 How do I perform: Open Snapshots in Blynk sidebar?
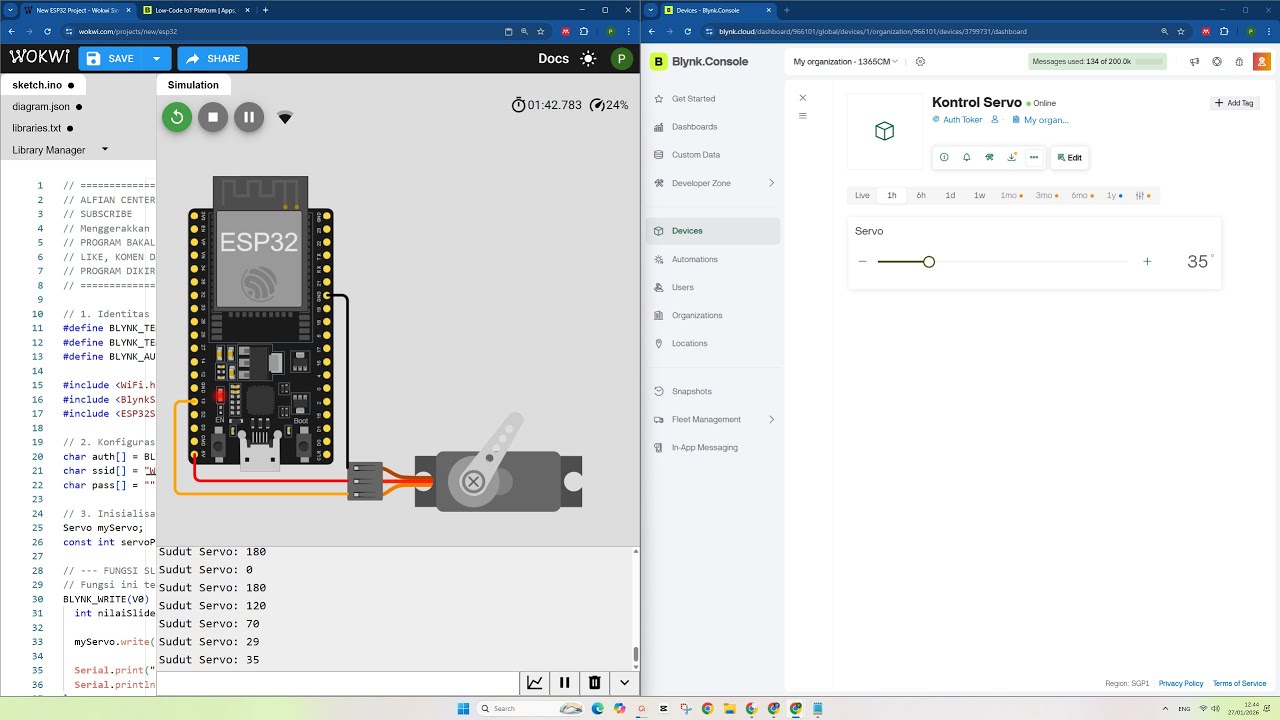coord(692,391)
